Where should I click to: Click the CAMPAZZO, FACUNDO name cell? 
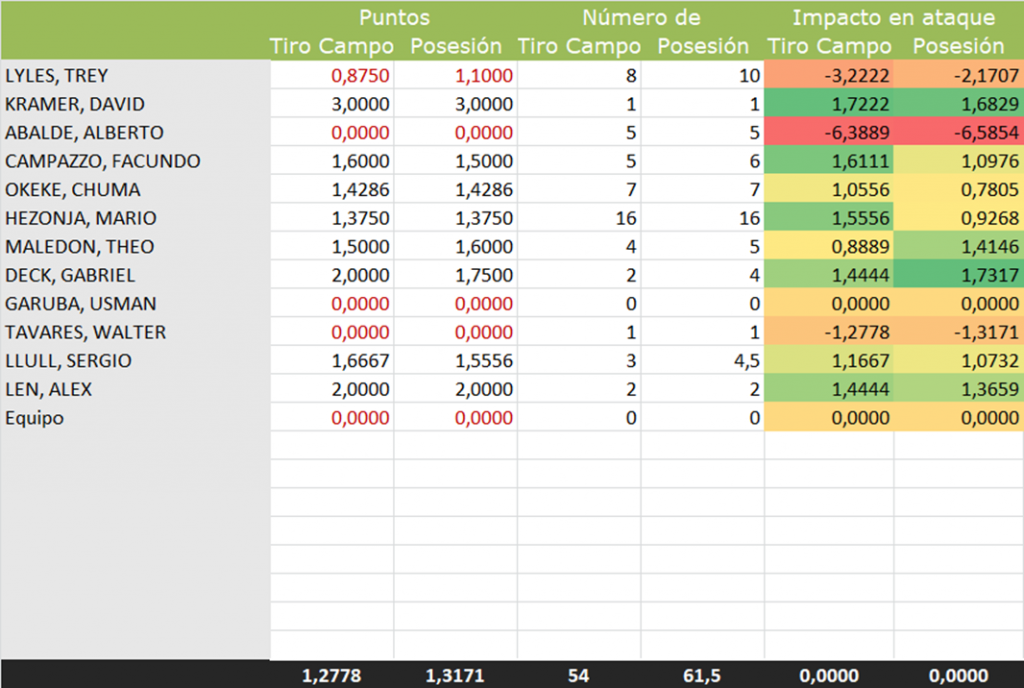point(103,161)
